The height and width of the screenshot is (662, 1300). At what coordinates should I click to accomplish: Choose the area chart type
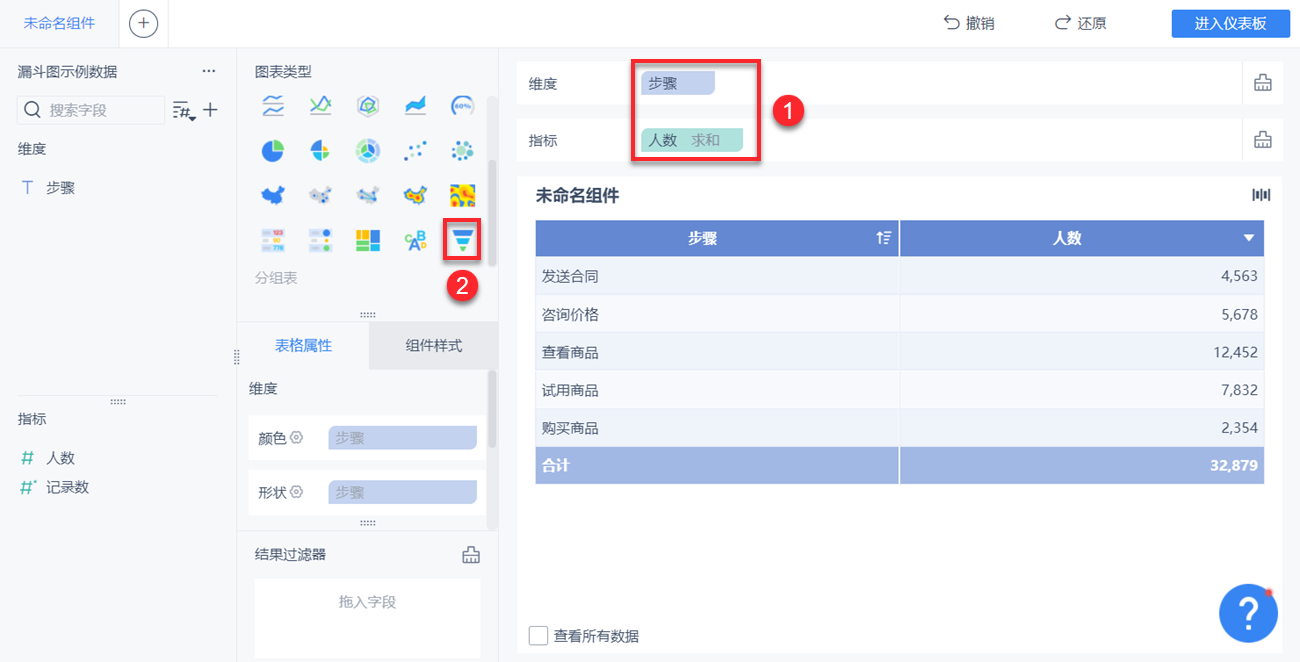(x=415, y=105)
